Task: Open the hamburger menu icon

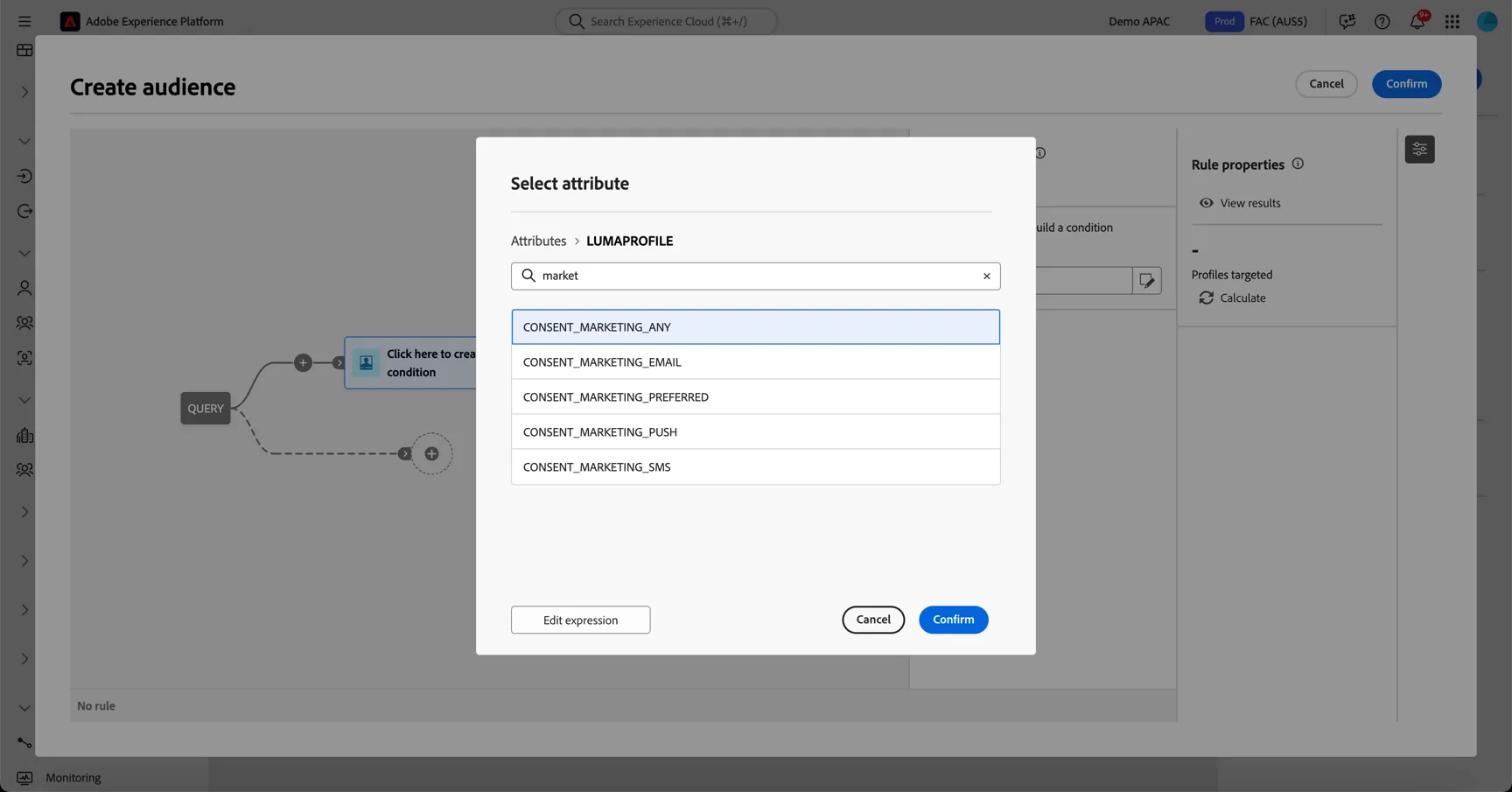Action: (24, 21)
